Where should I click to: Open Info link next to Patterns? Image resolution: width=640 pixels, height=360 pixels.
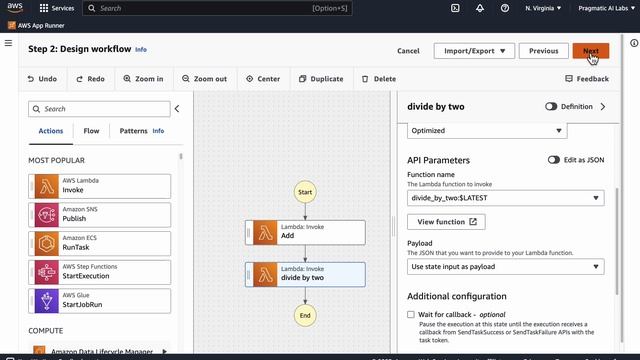click(x=158, y=131)
